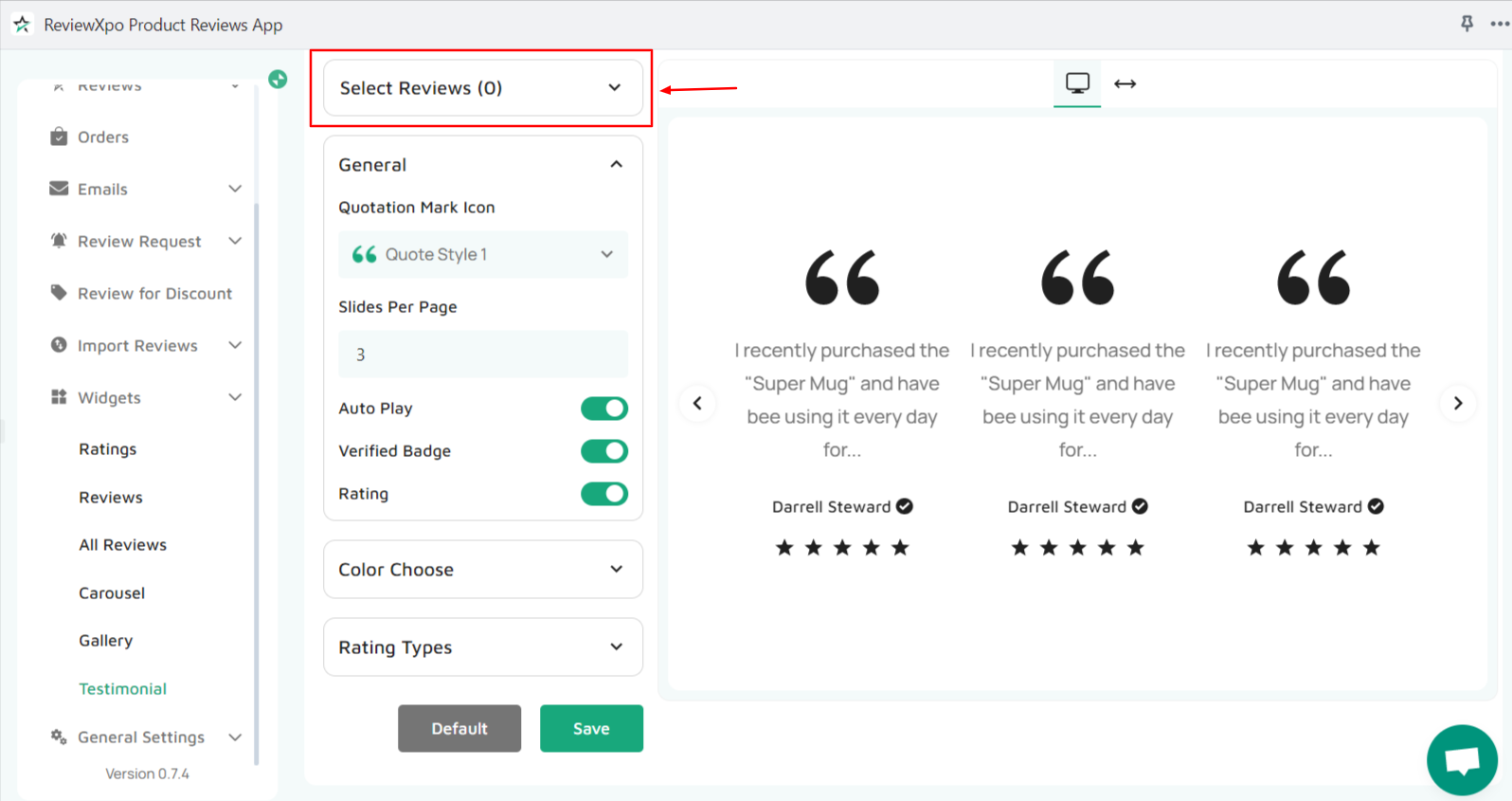This screenshot has height=801, width=1512.
Task: Open Review for Discount menu item
Action: coord(154,293)
